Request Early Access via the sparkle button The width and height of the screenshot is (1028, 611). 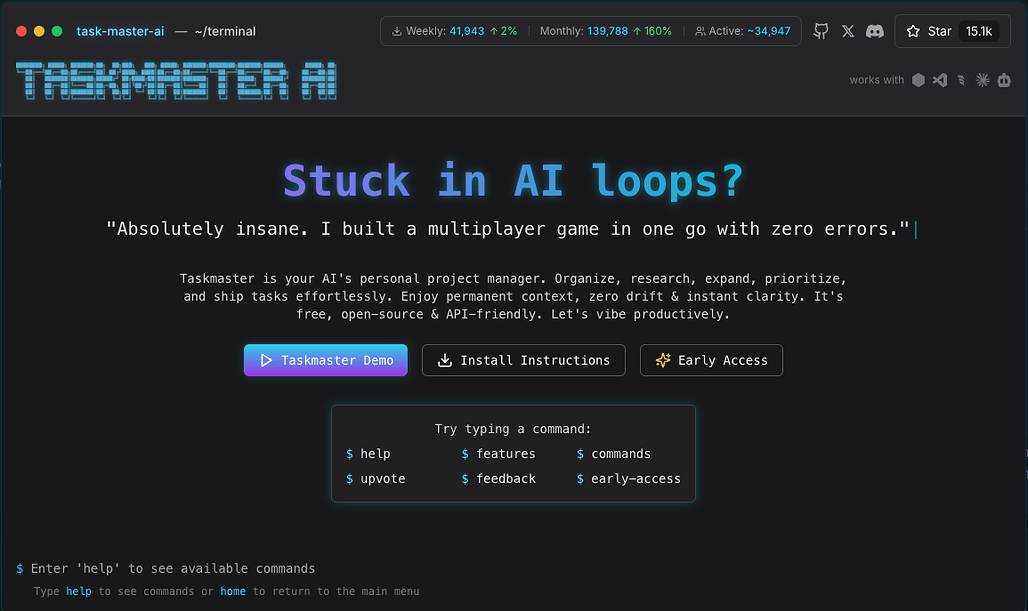coord(711,360)
